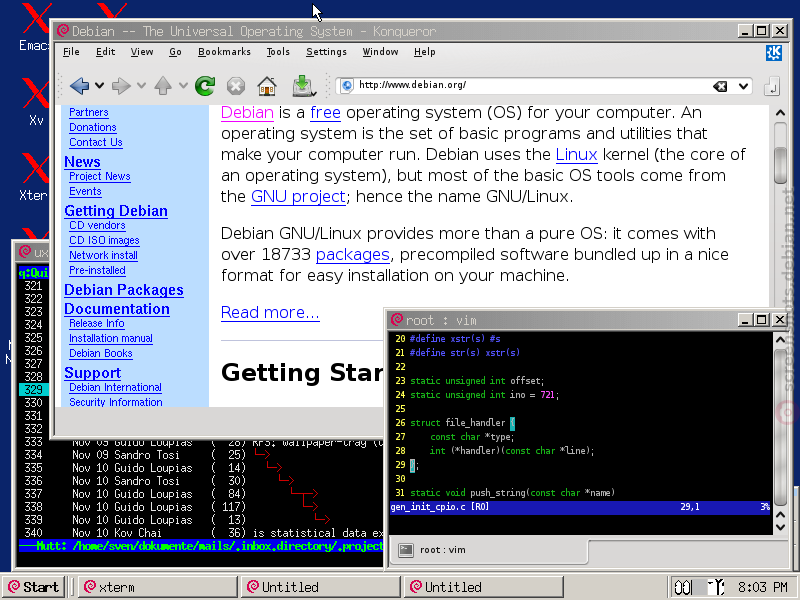Click the terminal icon on the root : vim tab
Screen dimensions: 800x600
pyautogui.click(x=406, y=550)
